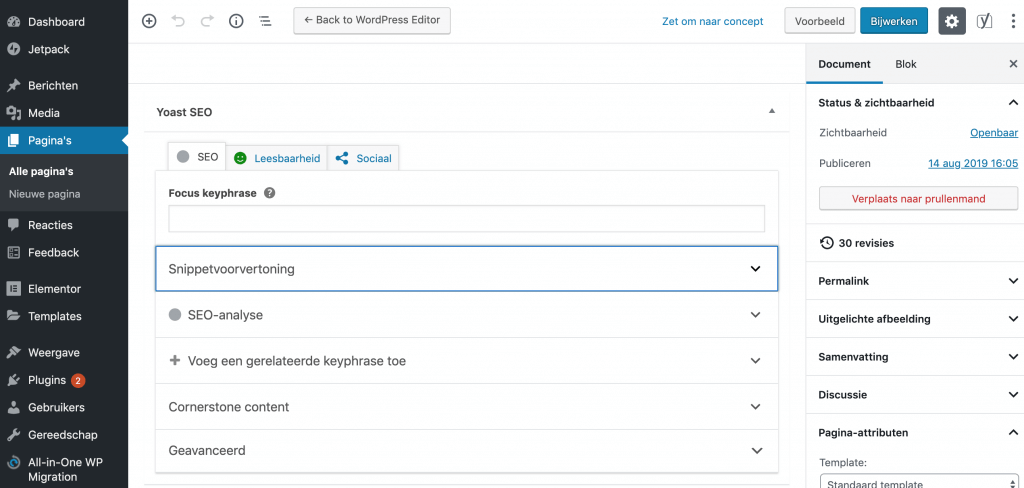Expand the SEO-analyse section
The height and width of the screenshot is (488, 1024).
pyautogui.click(x=466, y=315)
